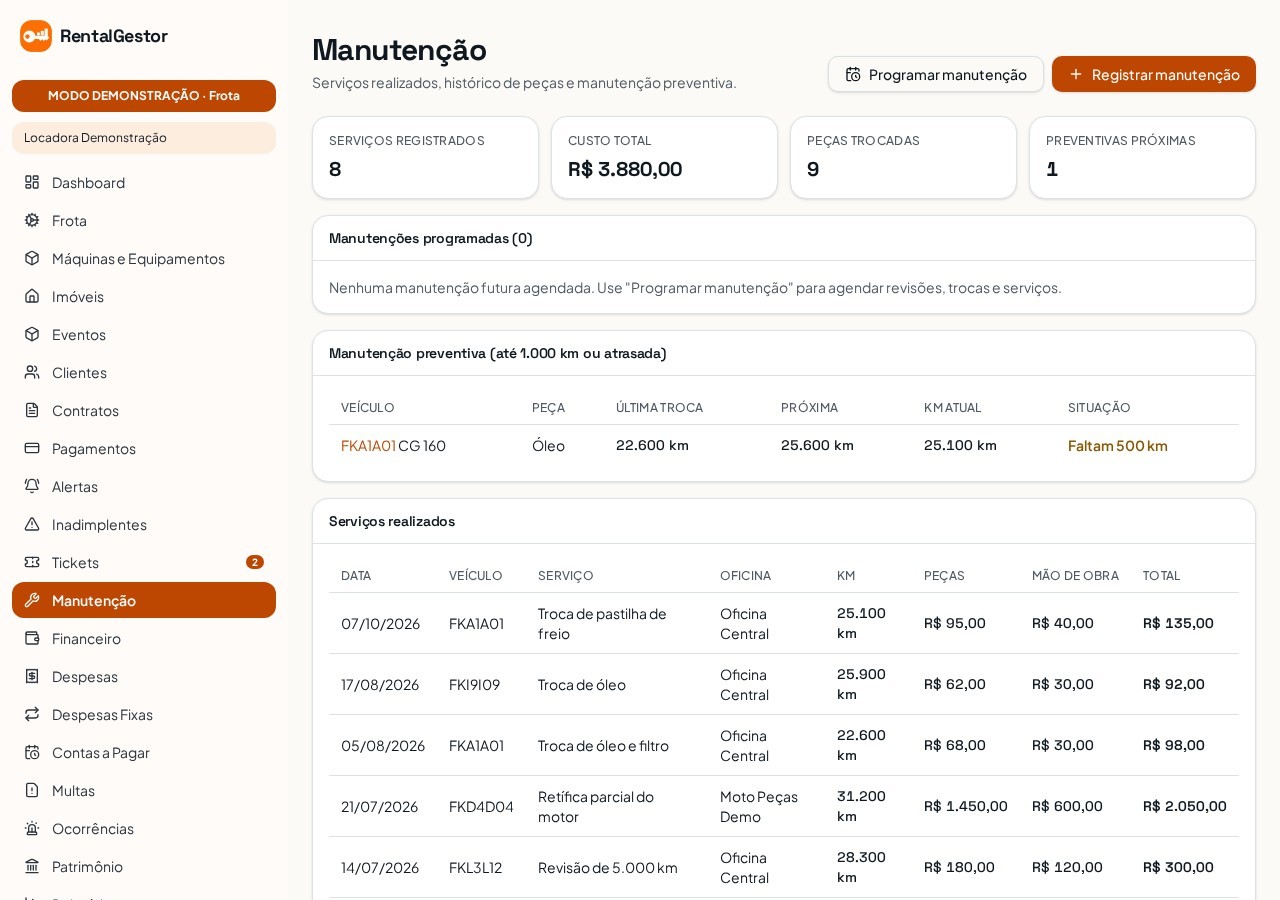The image size is (1280, 900).
Task: Go to Contas a Pagar
Action: [144, 752]
